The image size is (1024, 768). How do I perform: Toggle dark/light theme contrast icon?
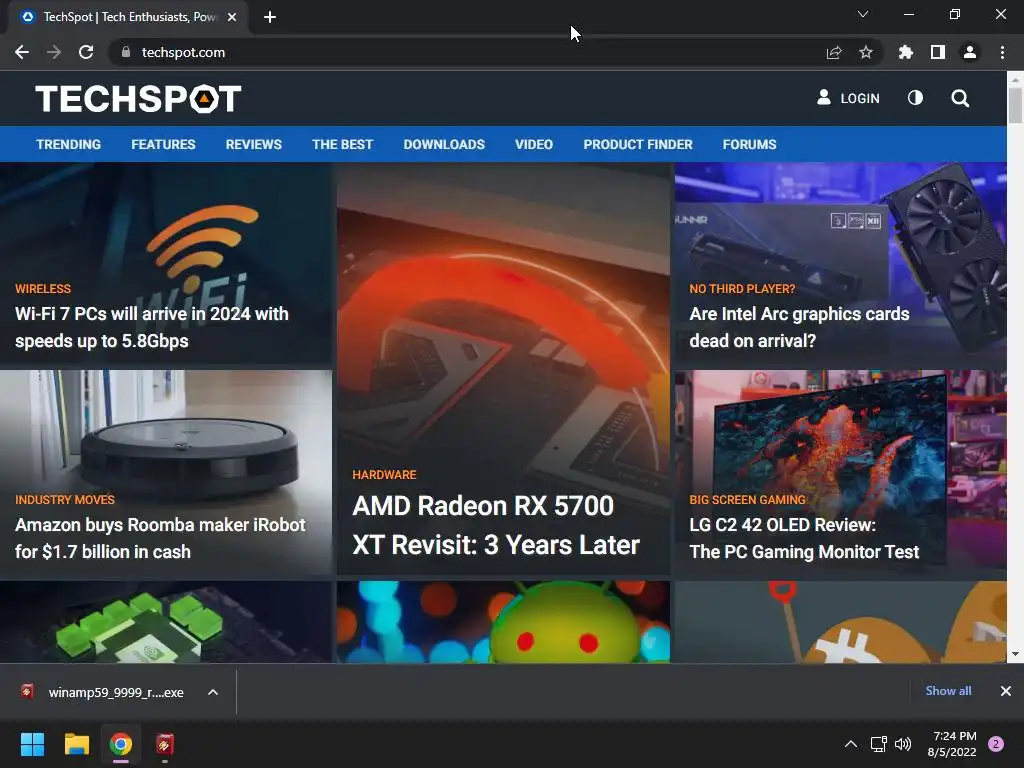coord(916,98)
